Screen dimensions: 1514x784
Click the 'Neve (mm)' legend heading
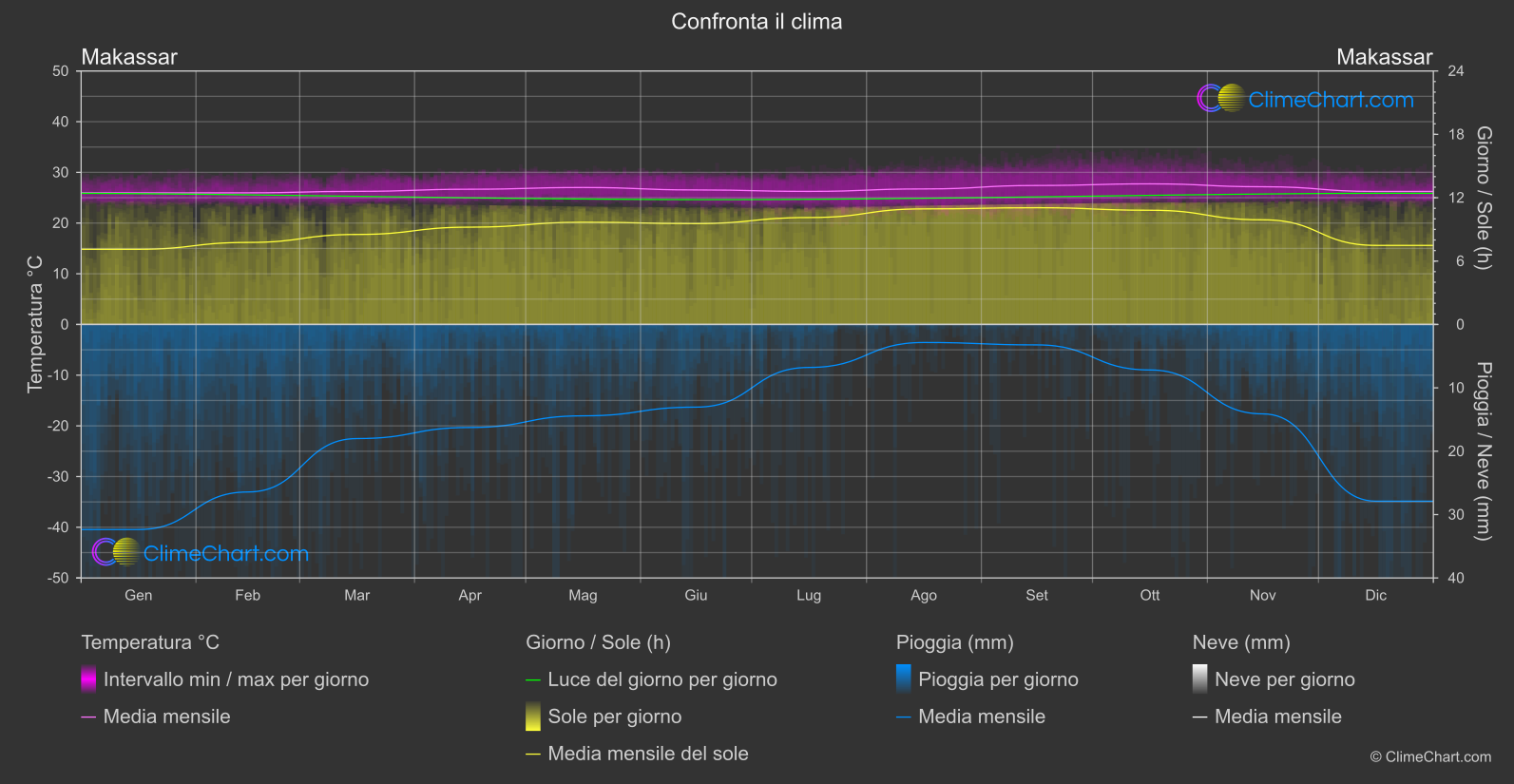[1241, 642]
